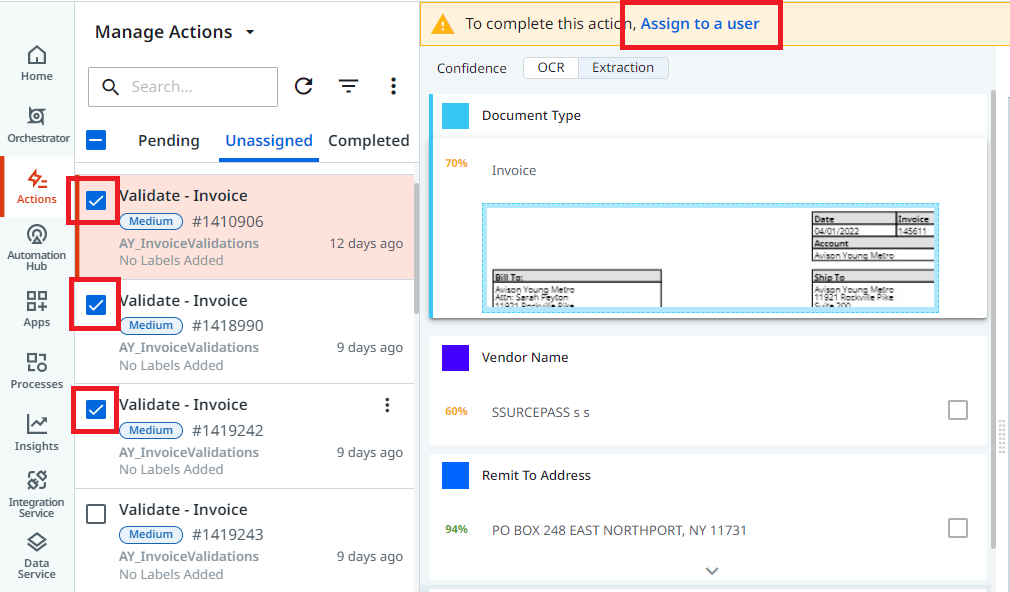
Task: Uncheck the checkbox for action #1410906
Action: tap(96, 200)
